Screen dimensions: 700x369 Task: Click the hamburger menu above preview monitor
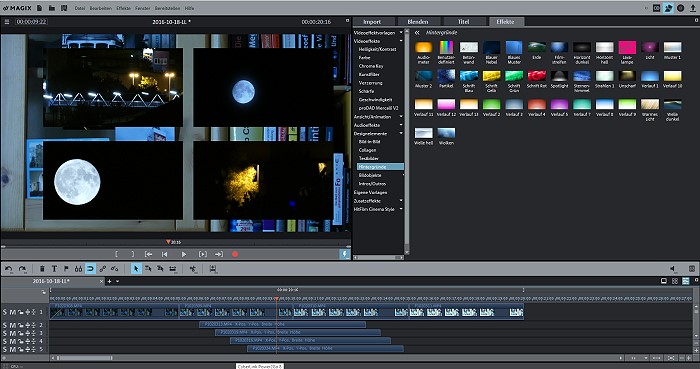[x=7, y=21]
